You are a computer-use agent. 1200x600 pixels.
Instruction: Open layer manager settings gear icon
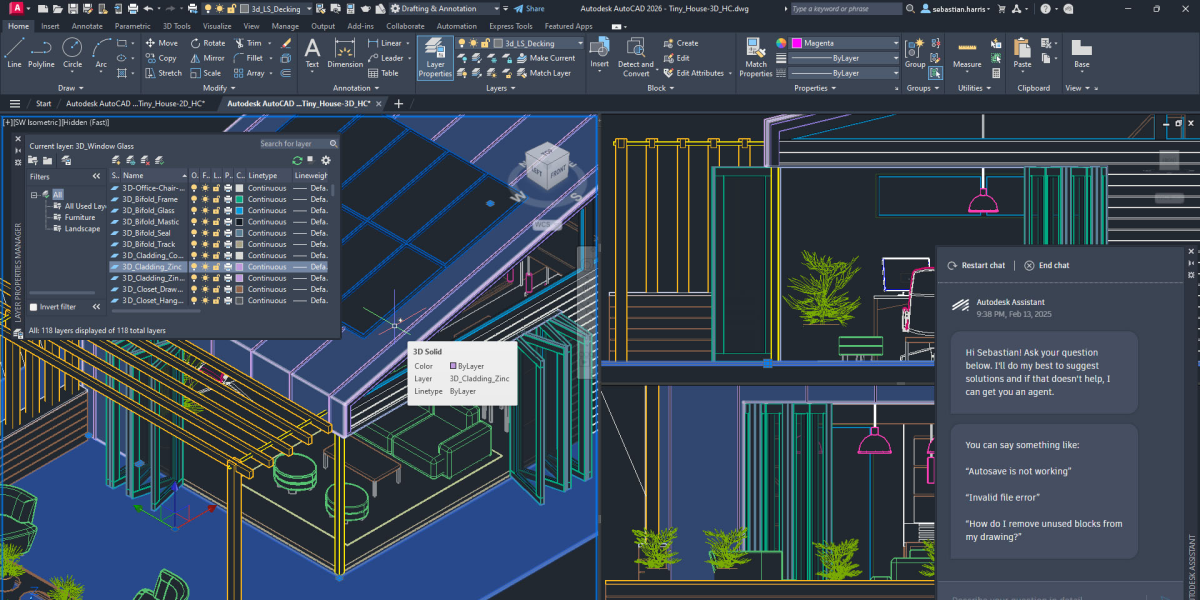[x=325, y=160]
